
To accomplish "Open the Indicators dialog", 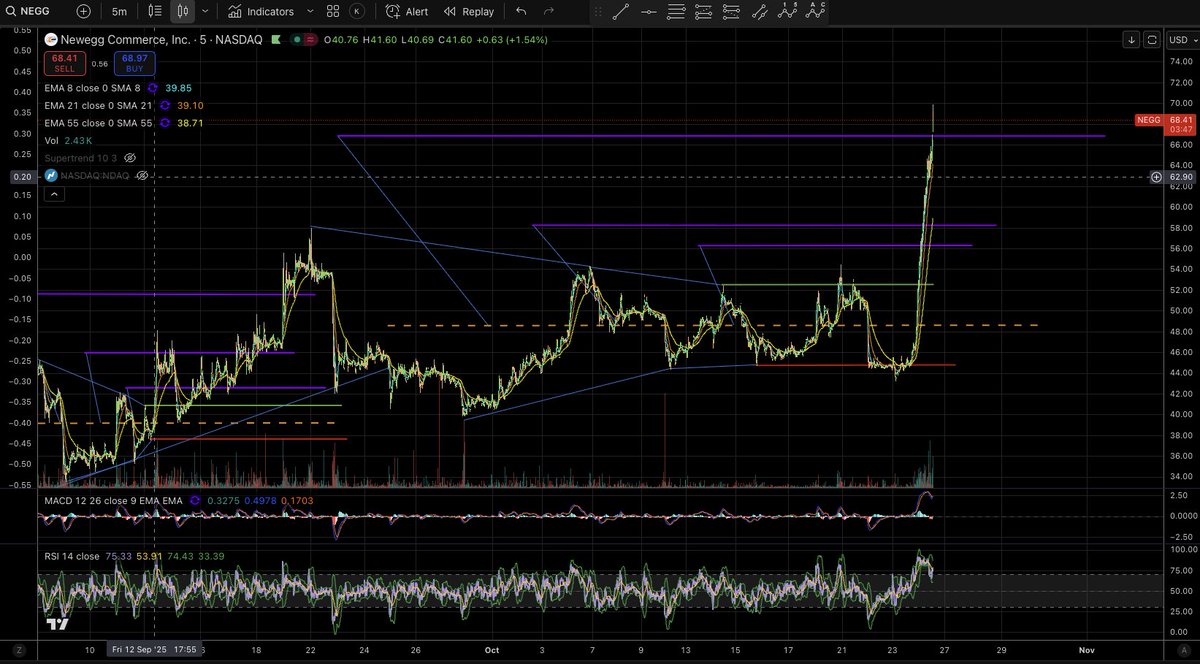I will pos(260,12).
